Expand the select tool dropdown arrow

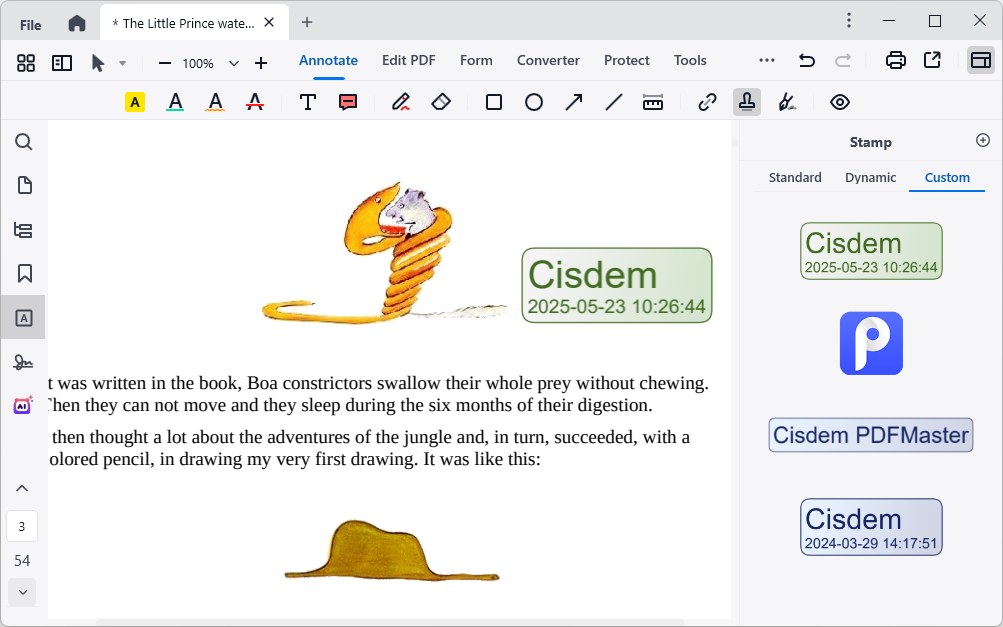tap(124, 62)
